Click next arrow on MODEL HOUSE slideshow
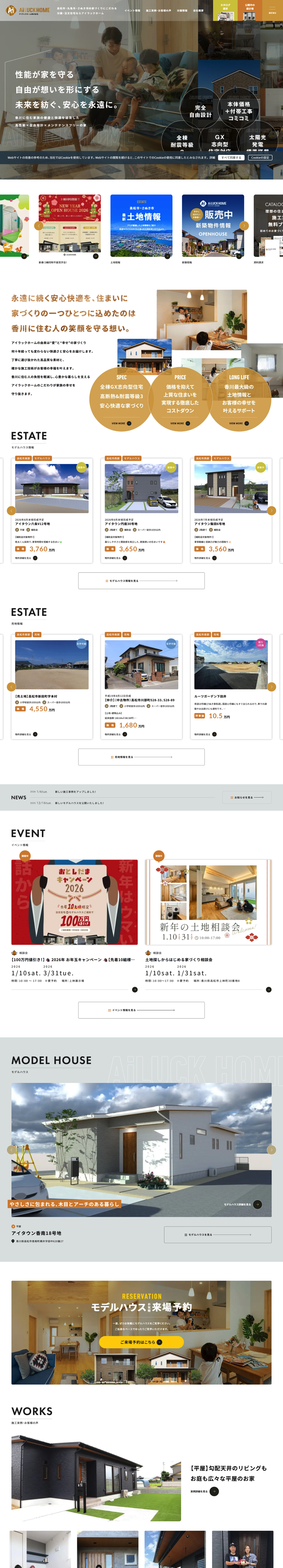The width and height of the screenshot is (283, 1568). (271, 1149)
